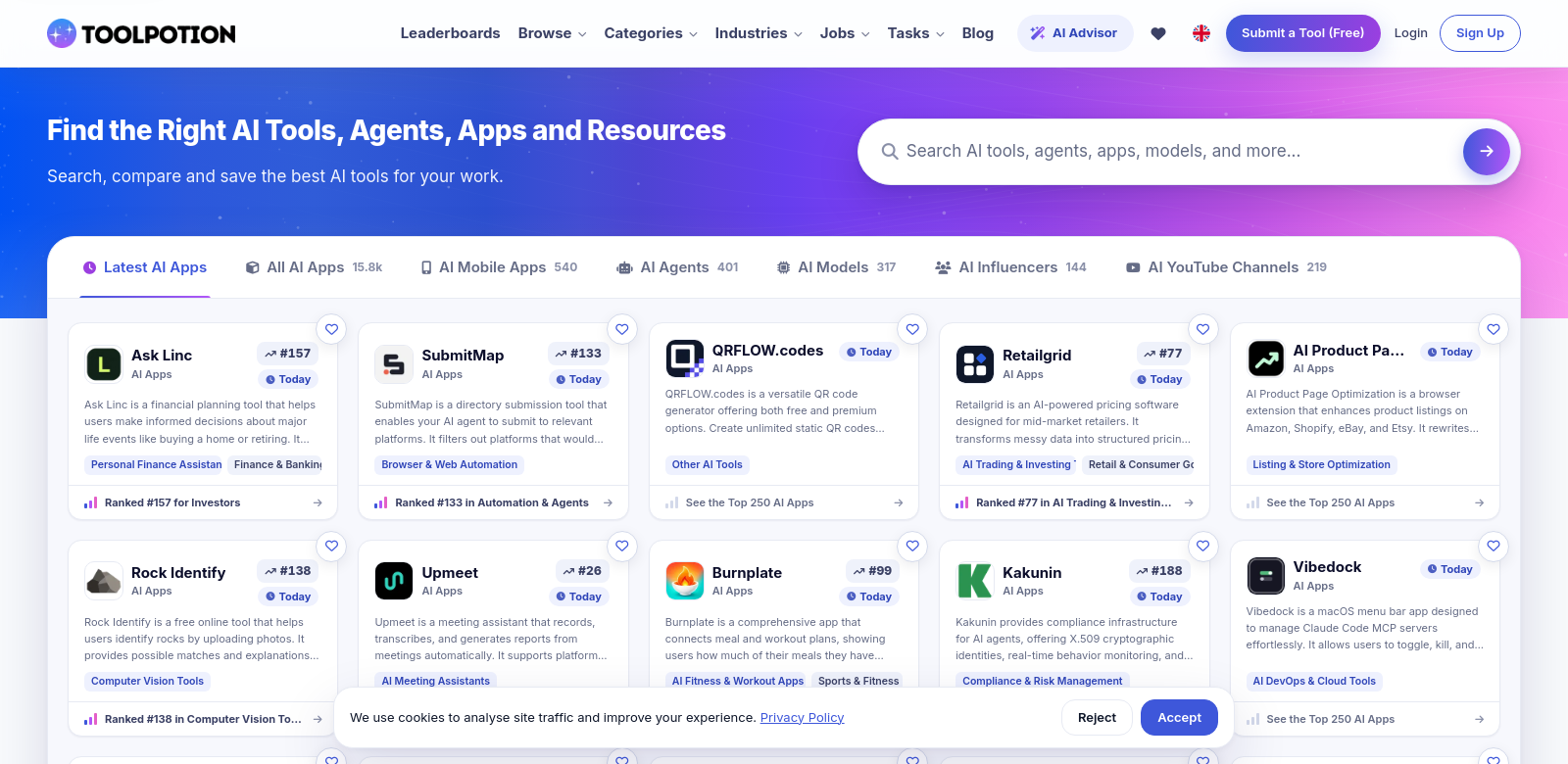Expand the Categories dropdown

651,33
